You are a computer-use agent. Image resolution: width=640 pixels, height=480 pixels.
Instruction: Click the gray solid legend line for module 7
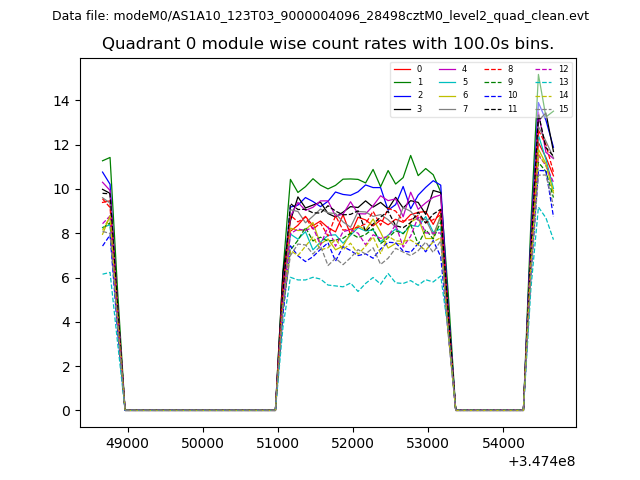(x=447, y=108)
